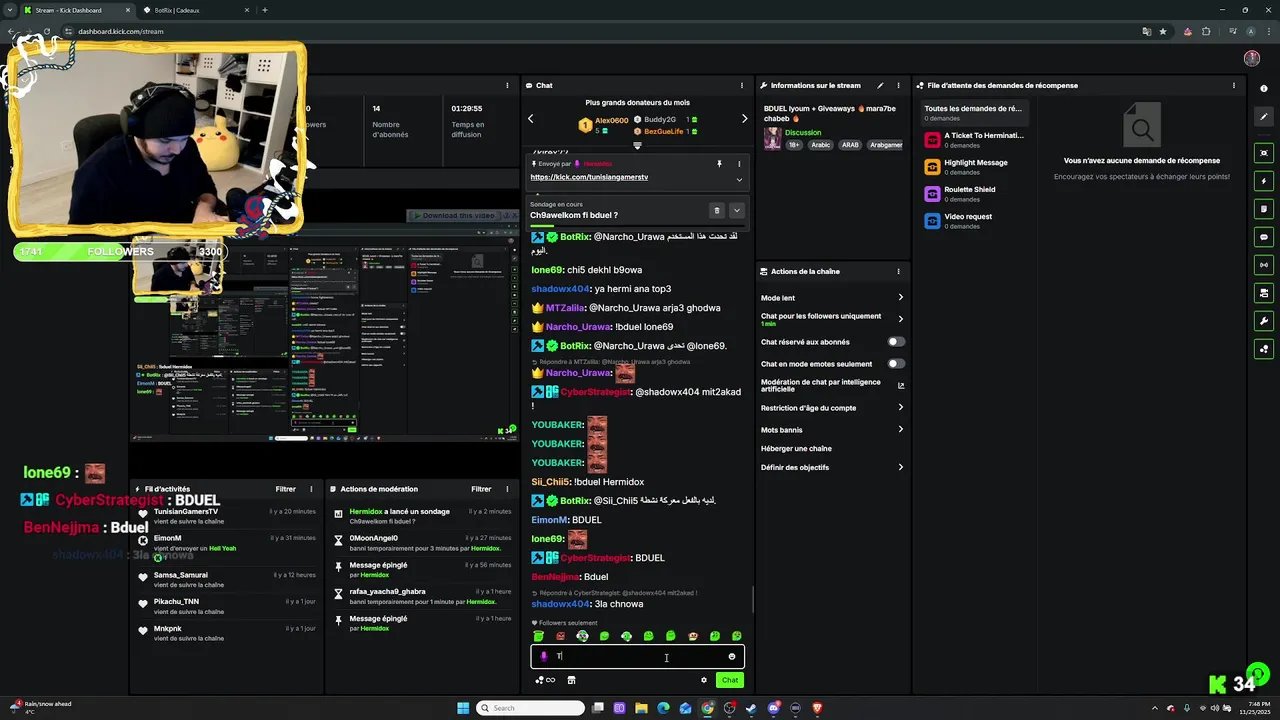Open Fil d'activités three-dot menu
Screen dimensions: 1280x720
tap(311, 489)
